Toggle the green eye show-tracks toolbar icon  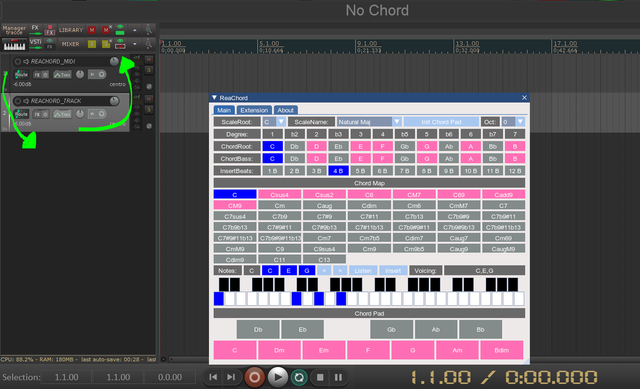120,30
